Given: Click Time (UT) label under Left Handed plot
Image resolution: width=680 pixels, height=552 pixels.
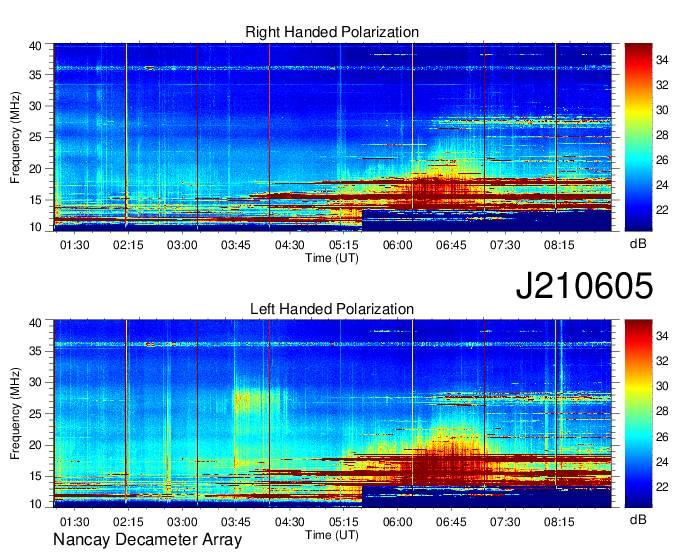Looking at the screenshot, I should tap(332, 535).
